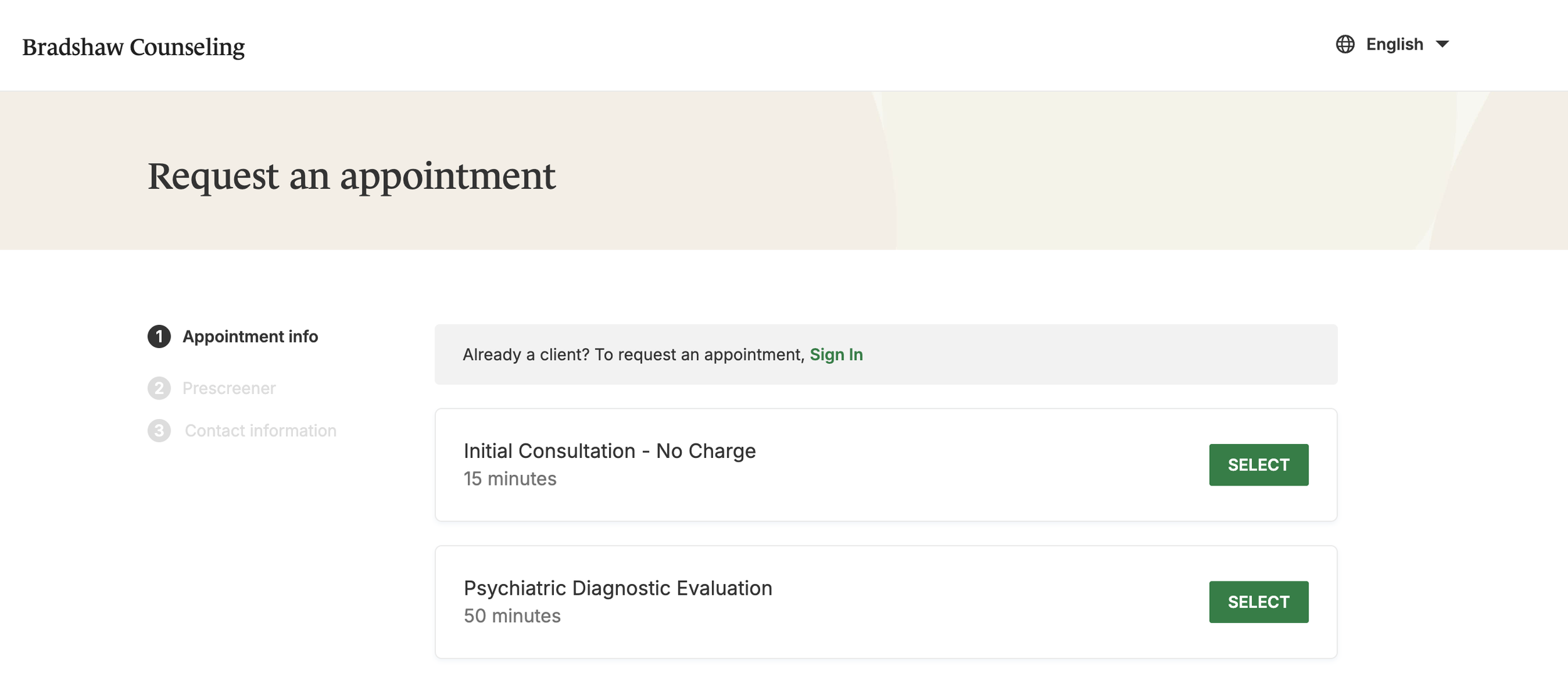Click the 50 minutes duration text

512,616
